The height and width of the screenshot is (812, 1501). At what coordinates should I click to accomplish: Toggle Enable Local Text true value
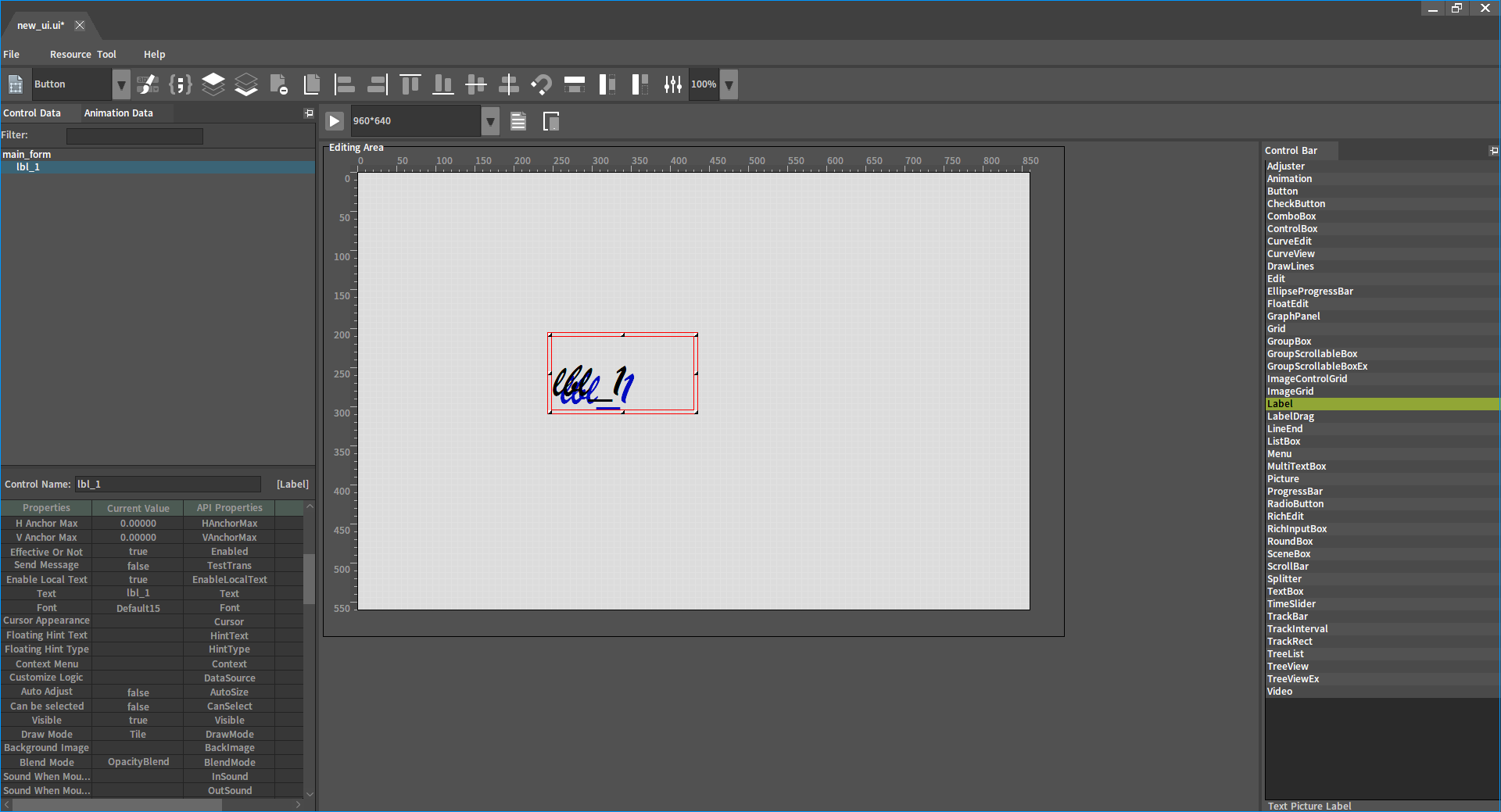click(138, 580)
